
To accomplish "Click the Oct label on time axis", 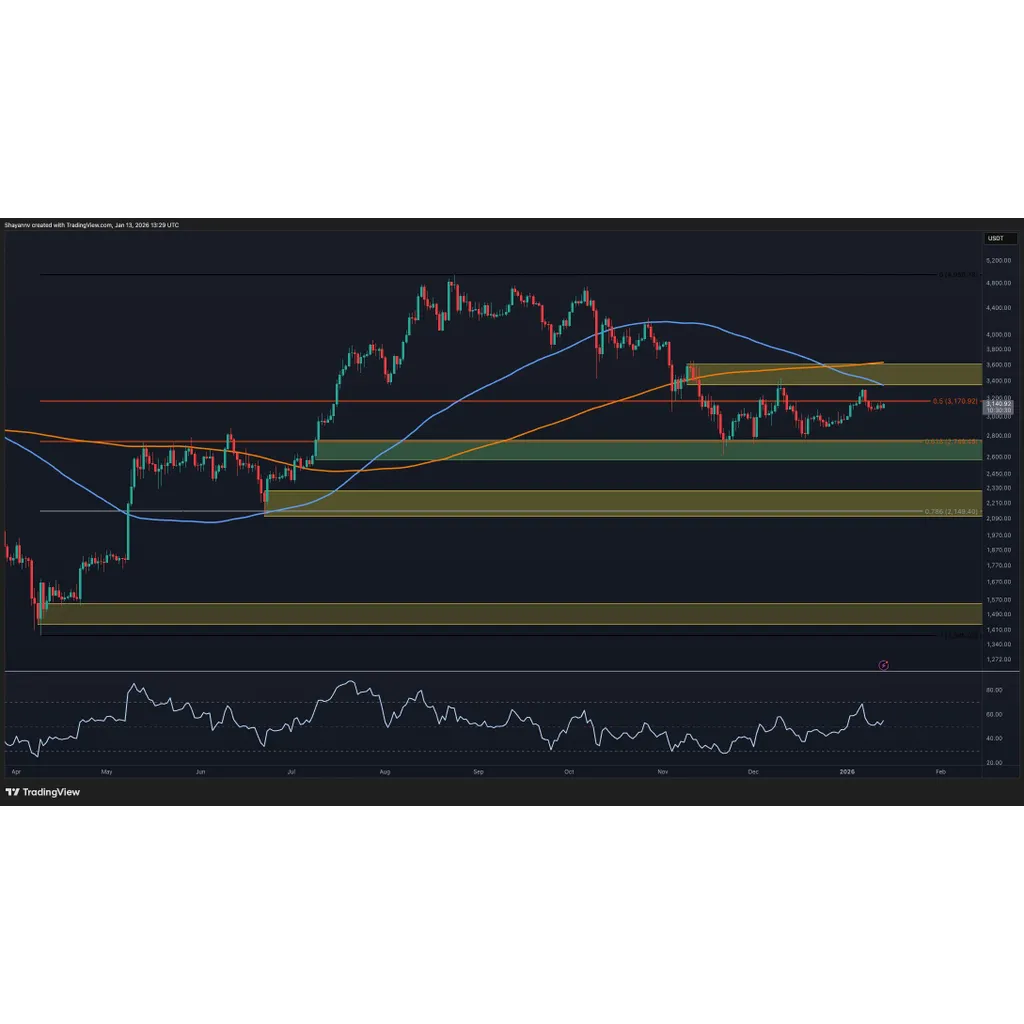I will coord(569,772).
